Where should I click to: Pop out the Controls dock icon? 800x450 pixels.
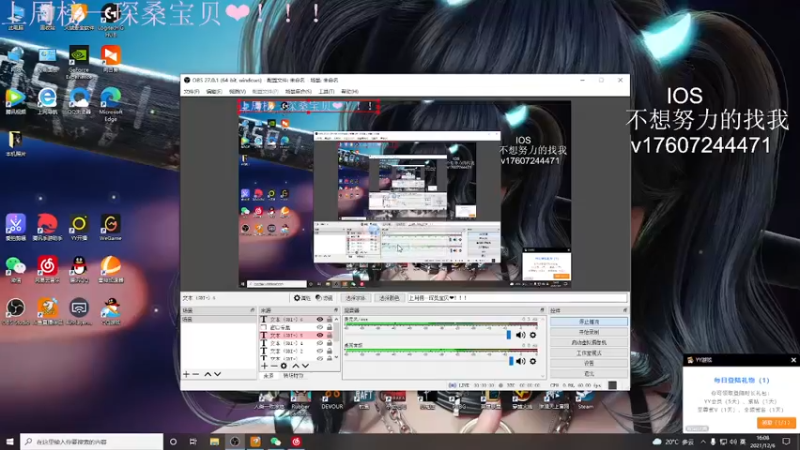coord(624,310)
